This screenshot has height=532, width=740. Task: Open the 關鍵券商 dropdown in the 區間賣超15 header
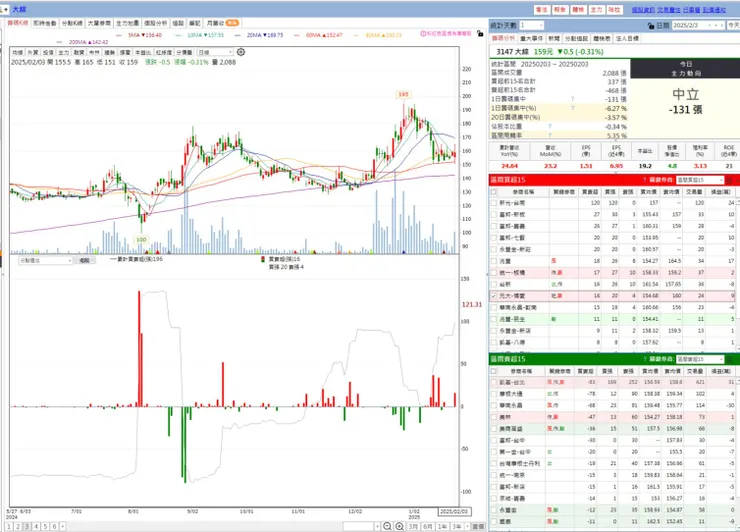tap(699, 359)
